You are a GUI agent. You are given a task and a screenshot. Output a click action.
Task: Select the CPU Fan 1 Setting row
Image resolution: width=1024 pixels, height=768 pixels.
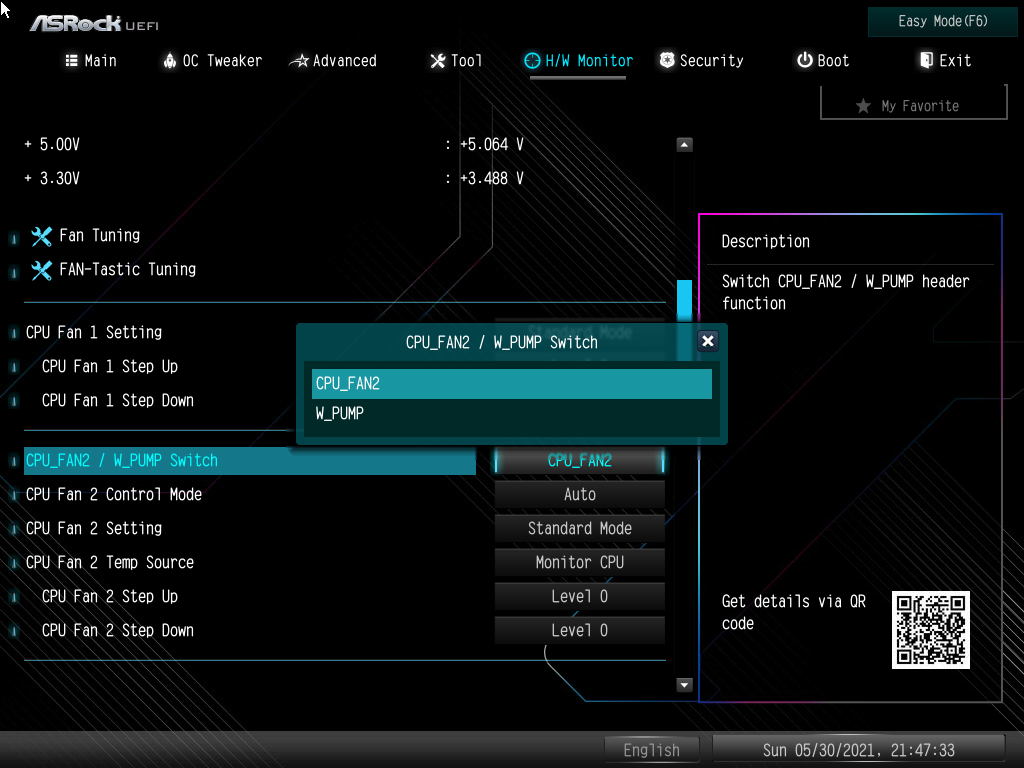pos(94,332)
